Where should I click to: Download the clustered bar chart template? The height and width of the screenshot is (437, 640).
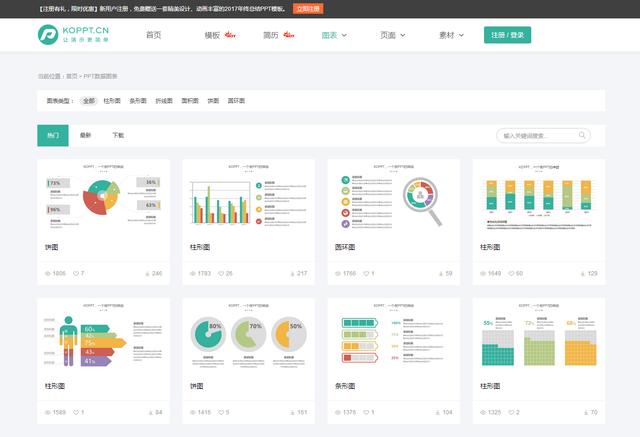point(293,274)
